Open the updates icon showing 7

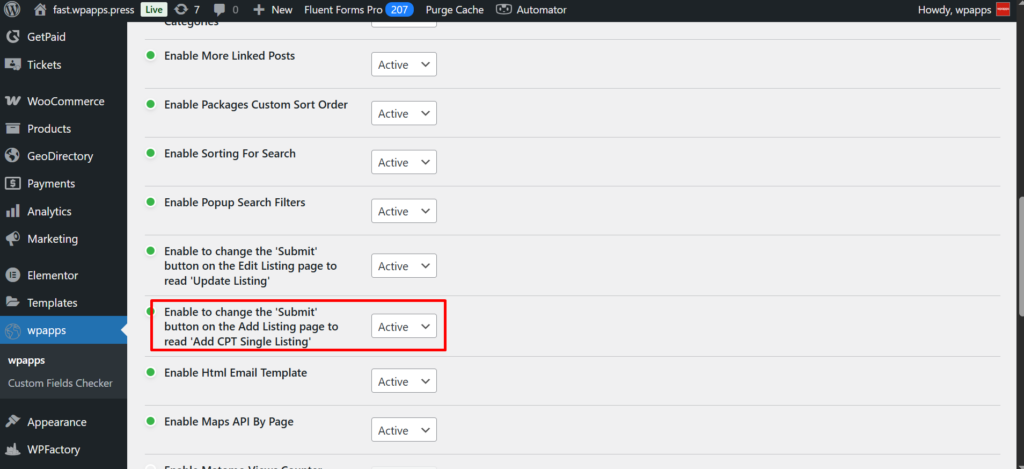click(x=181, y=9)
